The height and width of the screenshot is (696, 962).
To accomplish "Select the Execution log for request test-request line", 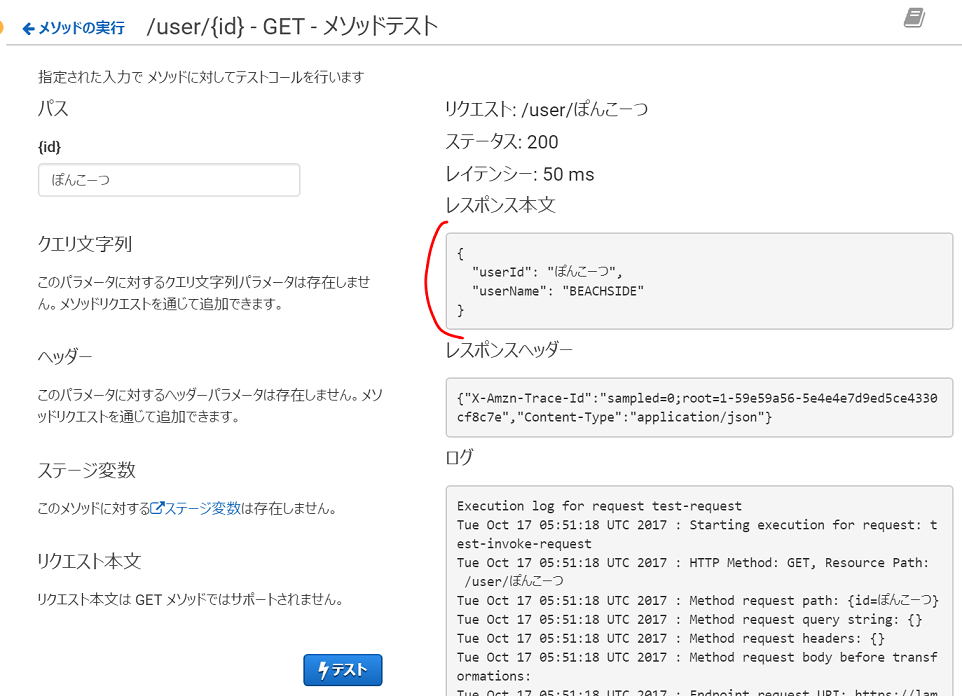I will 599,506.
